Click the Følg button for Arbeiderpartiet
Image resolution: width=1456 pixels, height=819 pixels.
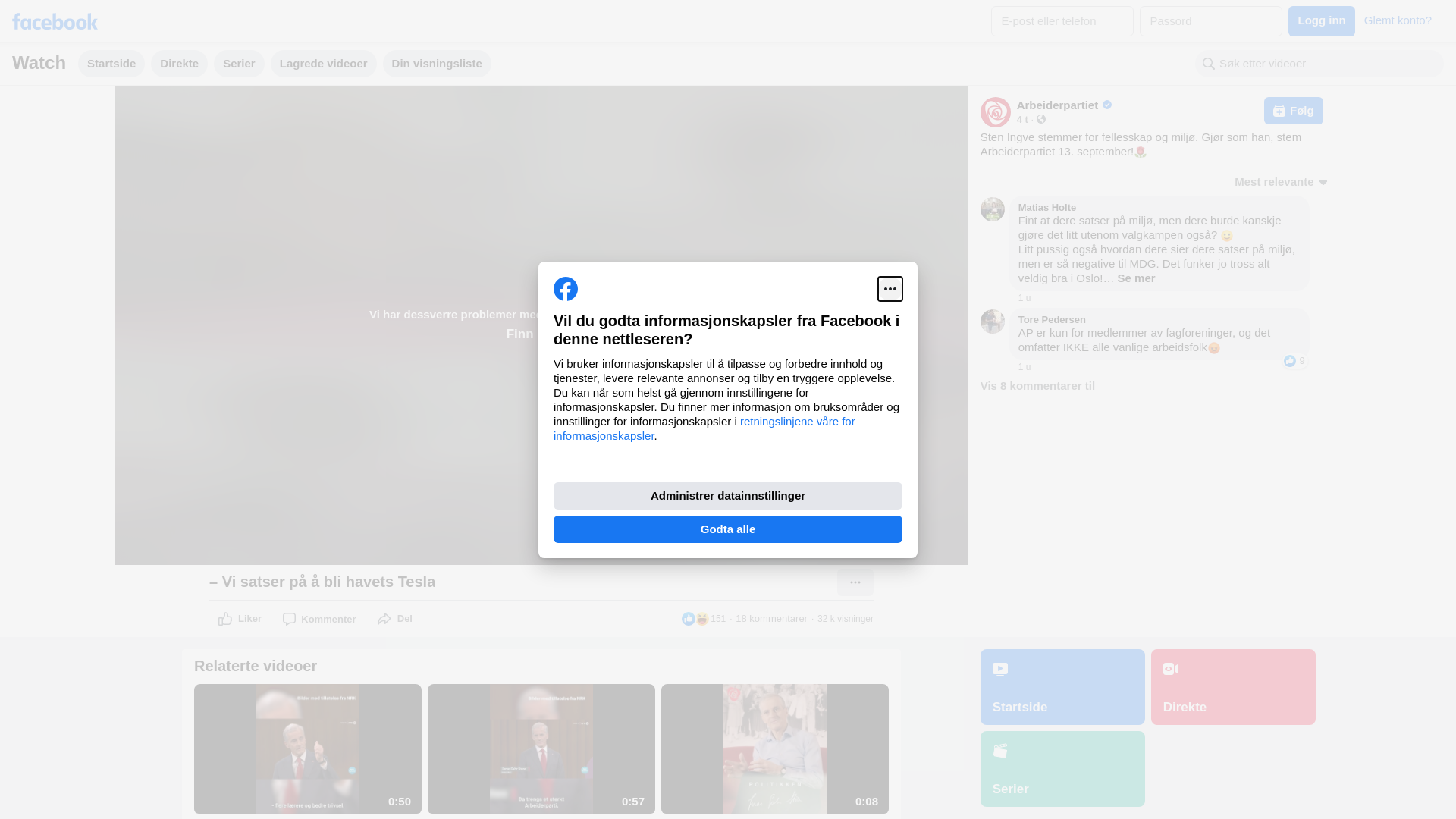coord(1294,111)
